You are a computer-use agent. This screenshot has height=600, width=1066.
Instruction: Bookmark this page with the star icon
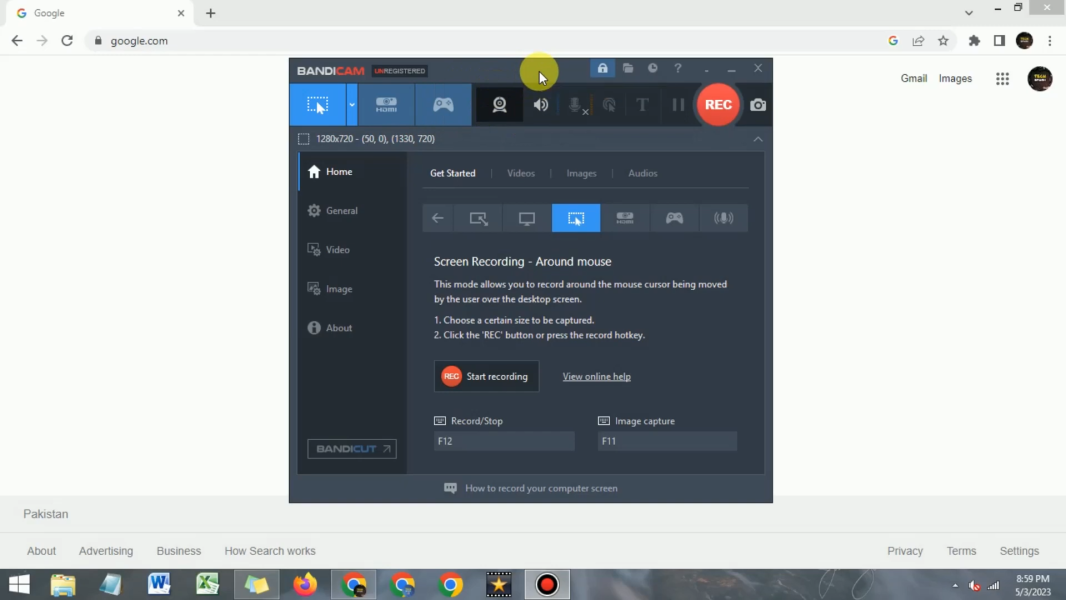pyautogui.click(x=943, y=41)
